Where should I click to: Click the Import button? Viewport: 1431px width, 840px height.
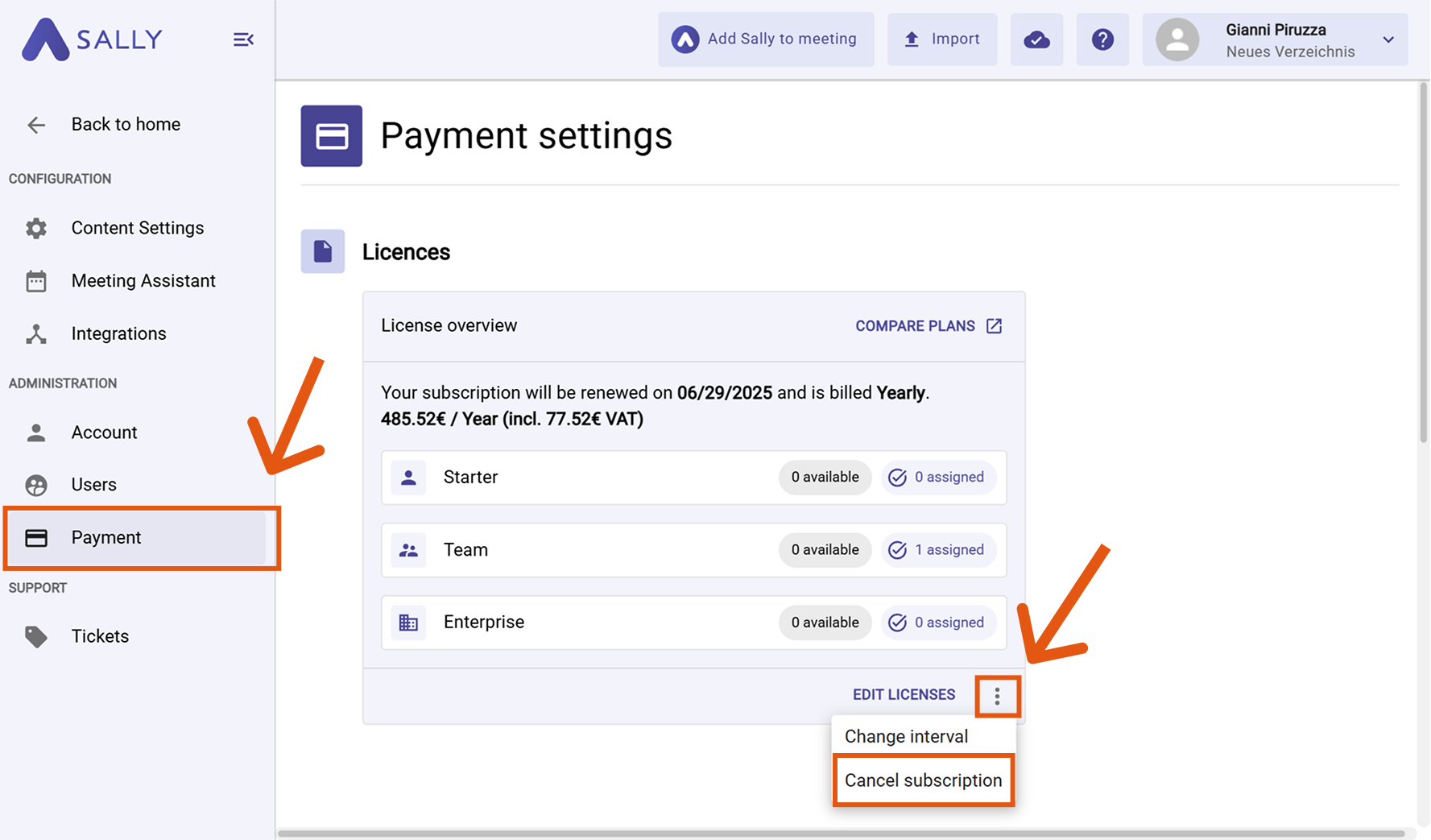[942, 39]
